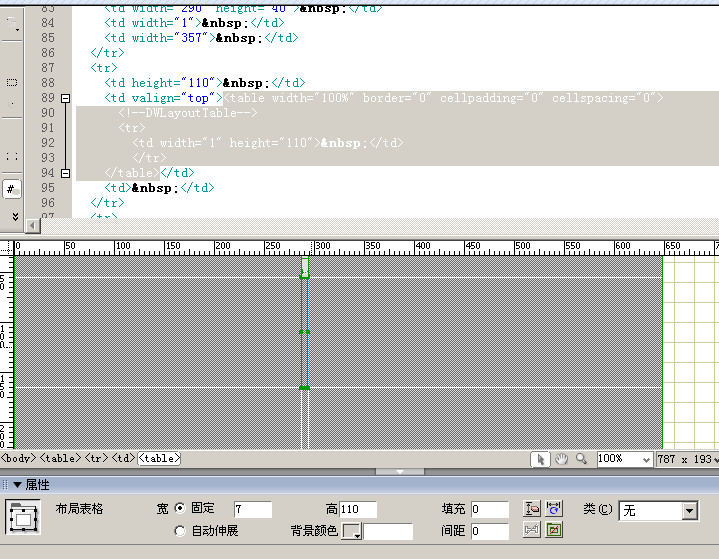Choose the Zoom magnifier tool
The height and width of the screenshot is (559, 719).
click(581, 459)
